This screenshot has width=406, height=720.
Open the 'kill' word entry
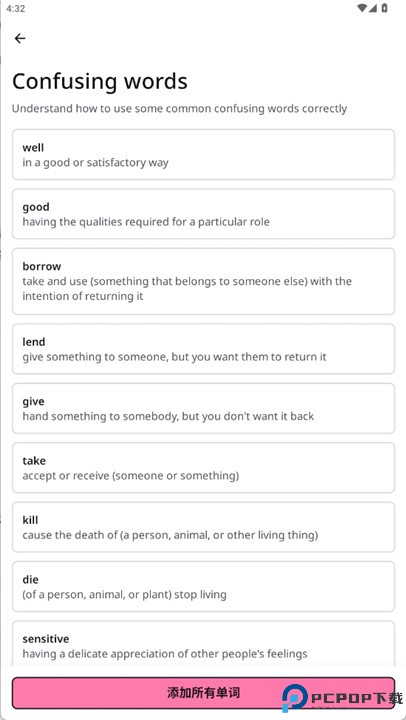(203, 527)
